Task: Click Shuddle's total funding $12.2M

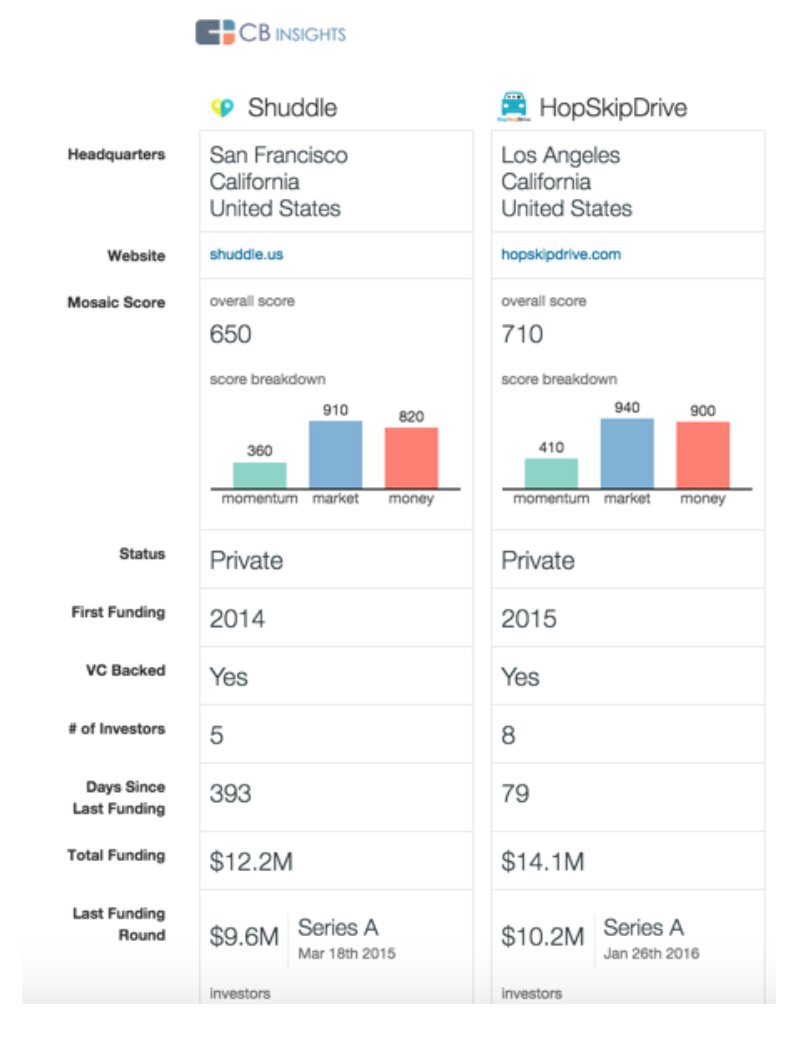Action: pos(251,862)
